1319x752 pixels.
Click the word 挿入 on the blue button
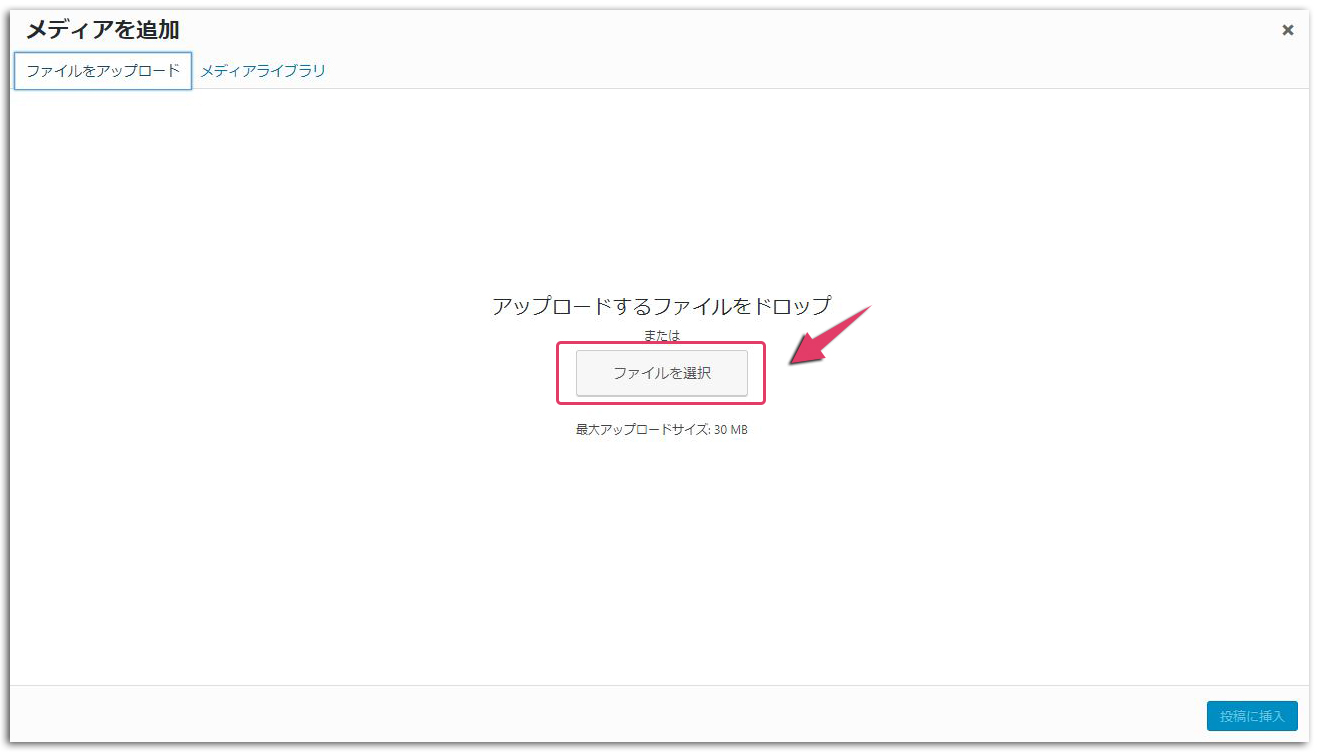pos(1272,716)
